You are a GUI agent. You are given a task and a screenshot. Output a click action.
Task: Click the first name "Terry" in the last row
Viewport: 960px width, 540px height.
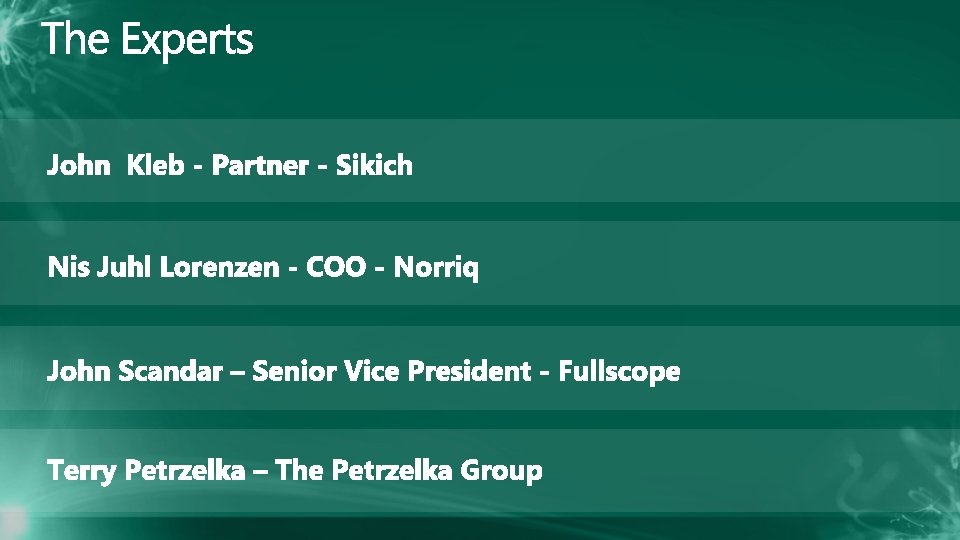(x=82, y=471)
